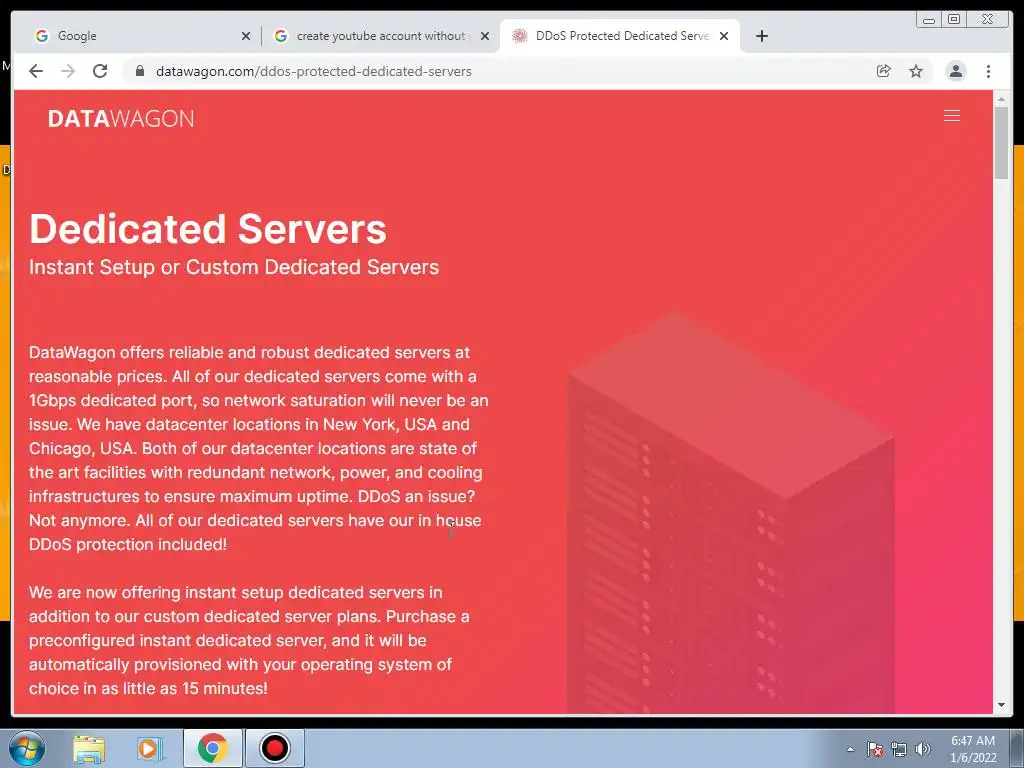Close the create youtube account tab
Image resolution: width=1024 pixels, height=768 pixels.
pos(485,36)
